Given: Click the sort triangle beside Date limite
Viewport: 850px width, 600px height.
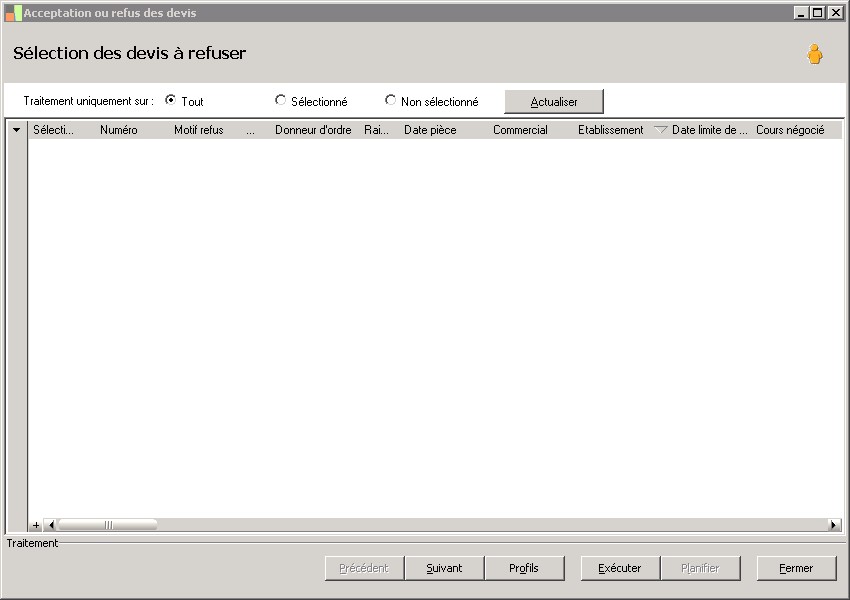Looking at the screenshot, I should coord(660,130).
